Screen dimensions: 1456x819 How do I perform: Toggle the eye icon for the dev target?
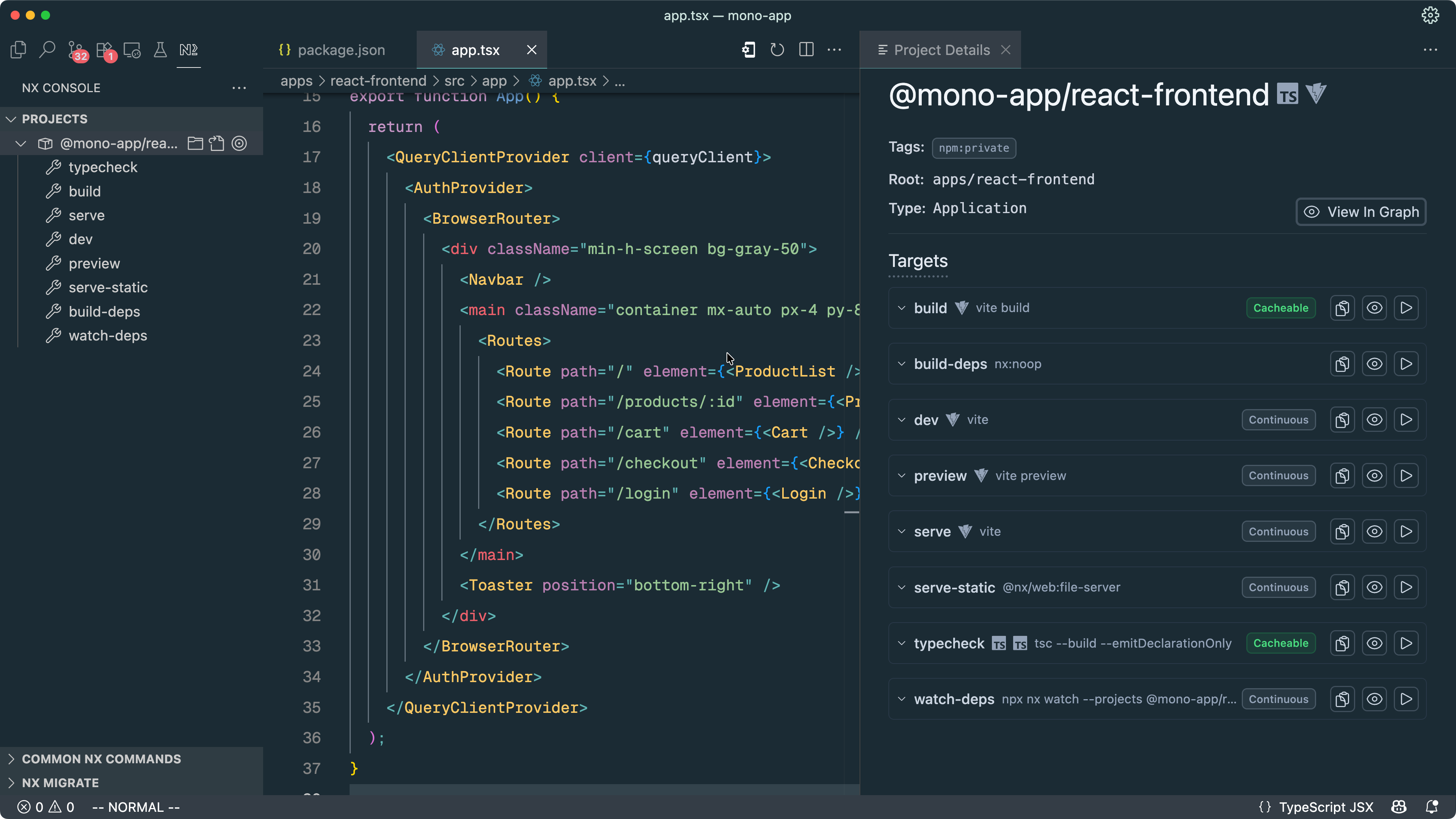[1374, 420]
